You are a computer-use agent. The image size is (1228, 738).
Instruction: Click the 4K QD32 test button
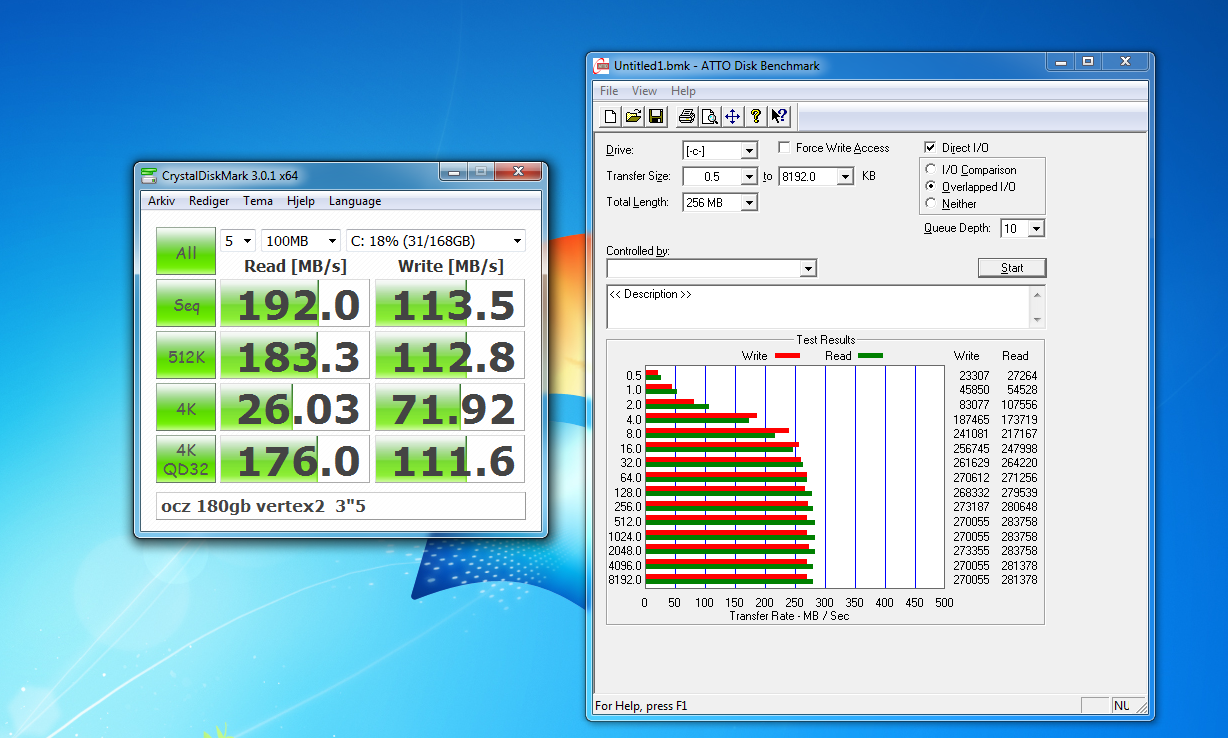[186, 460]
